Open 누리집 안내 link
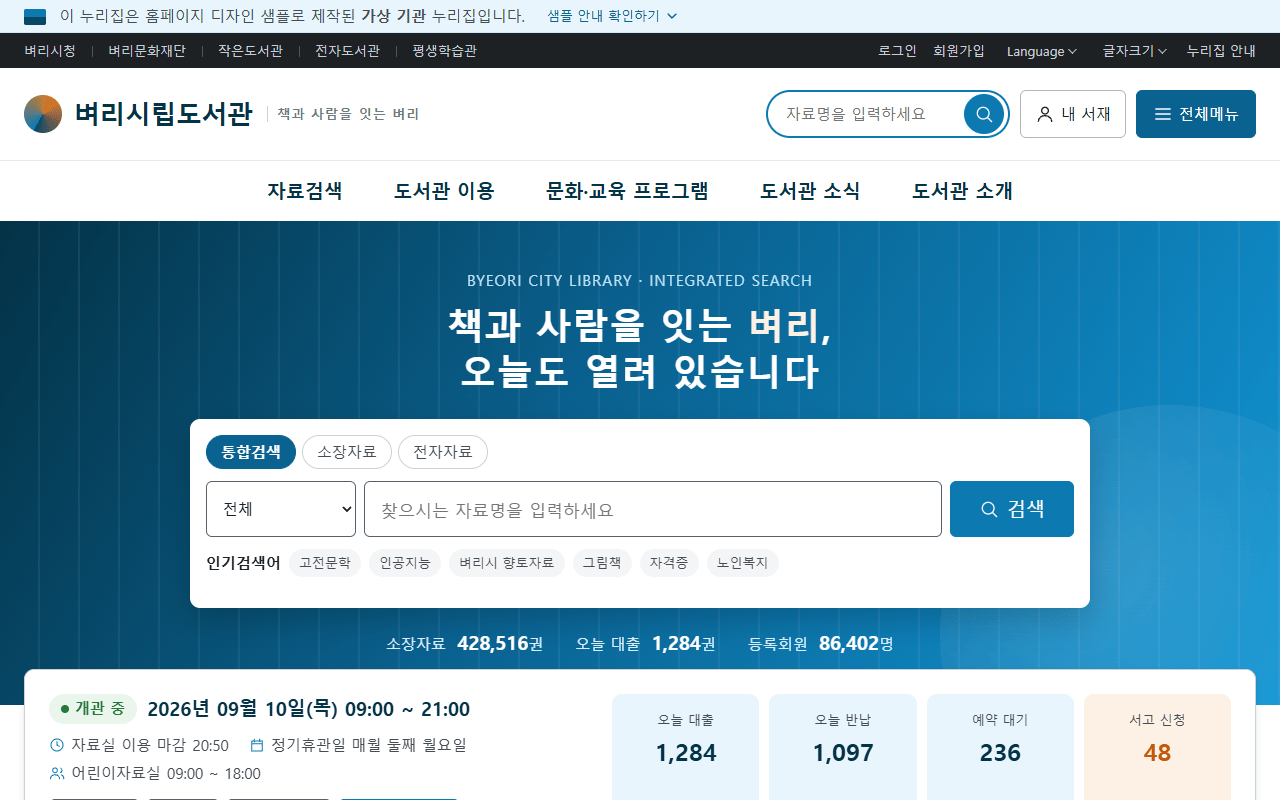The width and height of the screenshot is (1280, 800). 1221,51
